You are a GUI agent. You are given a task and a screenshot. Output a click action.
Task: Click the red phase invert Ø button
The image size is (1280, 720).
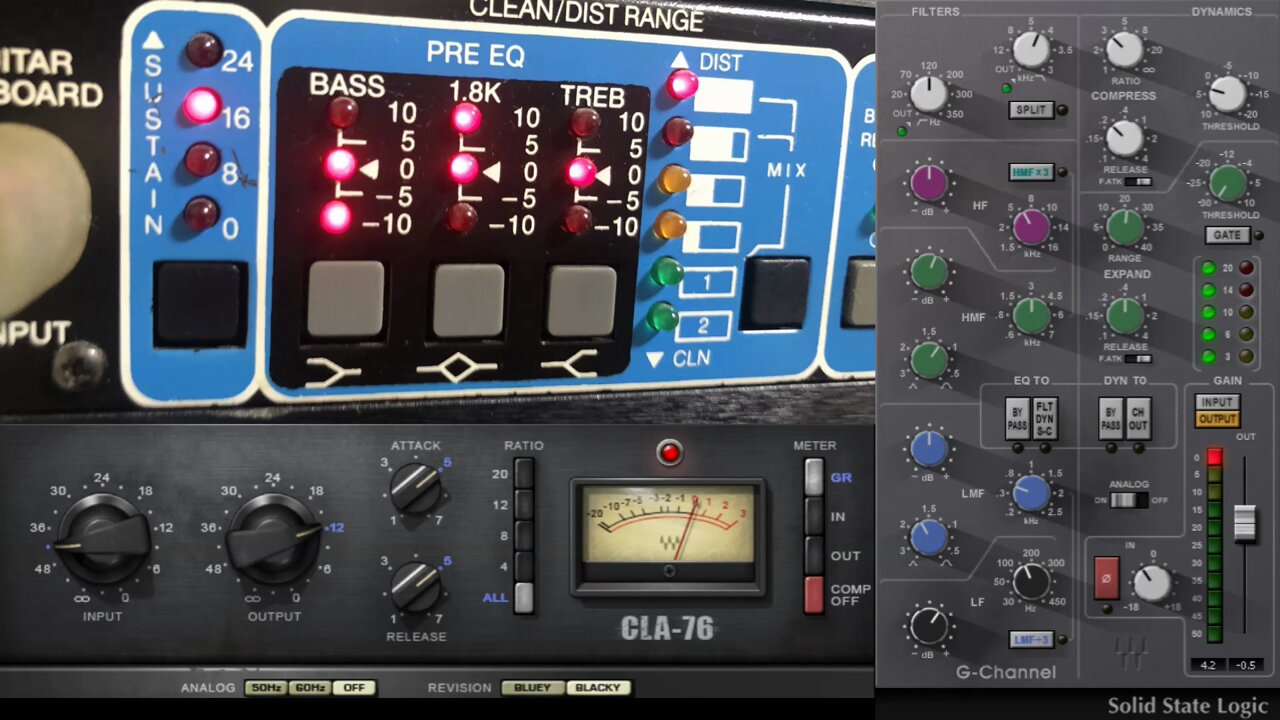1107,577
